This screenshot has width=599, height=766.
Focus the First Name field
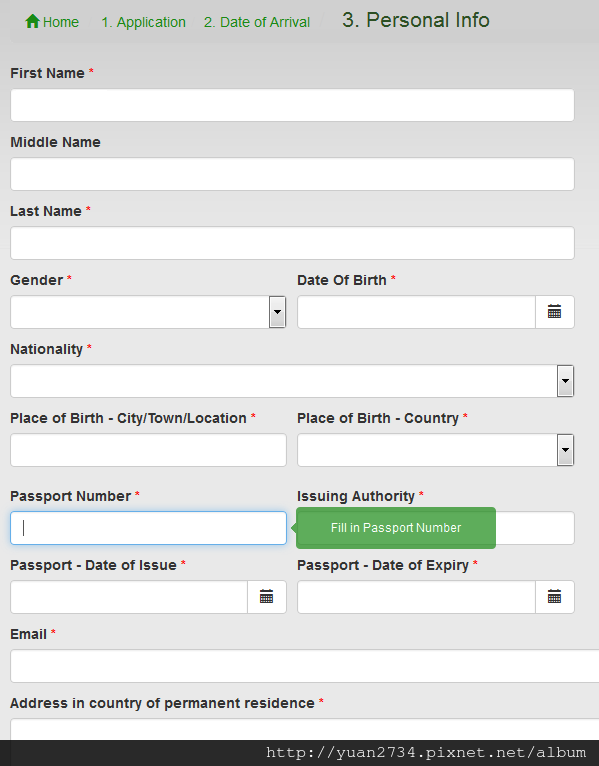(x=292, y=105)
